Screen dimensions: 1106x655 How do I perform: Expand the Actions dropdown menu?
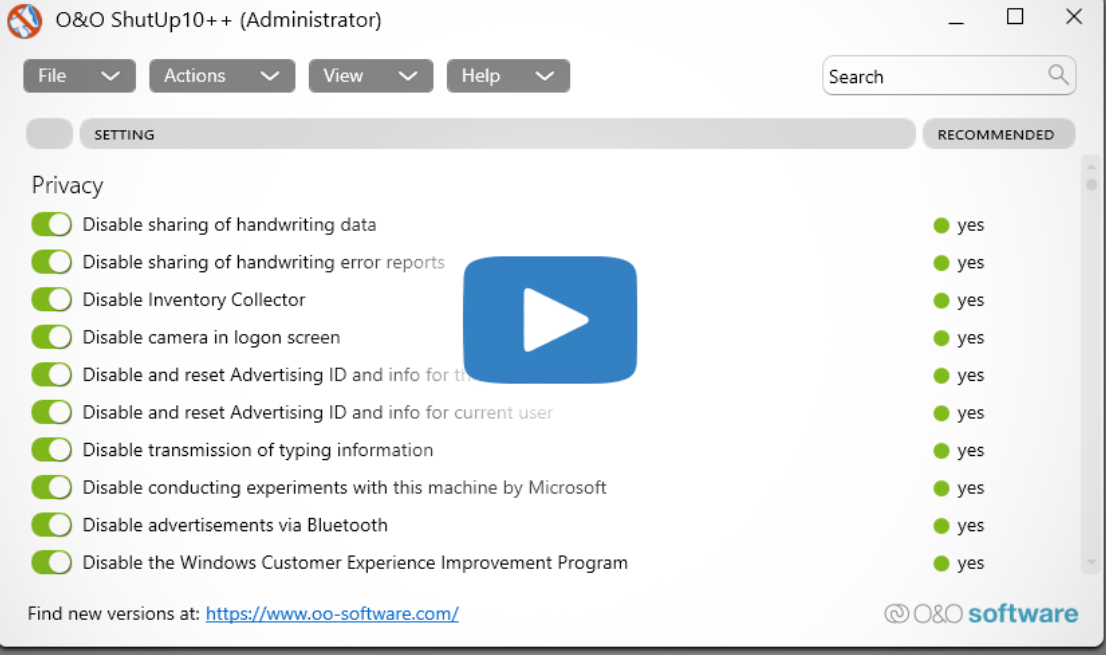point(222,76)
